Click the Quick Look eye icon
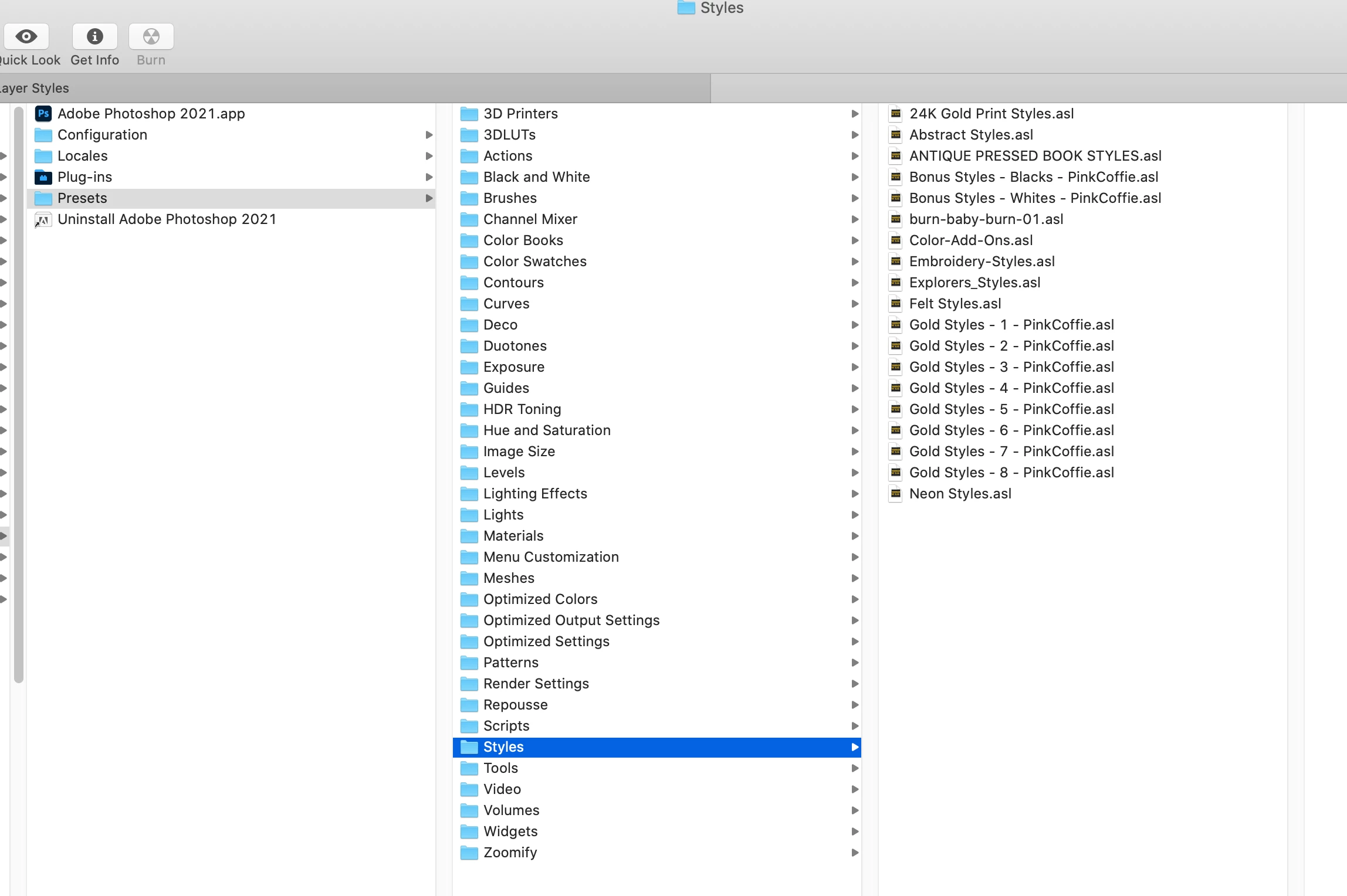Viewport: 1347px width, 896px height. coord(26,37)
